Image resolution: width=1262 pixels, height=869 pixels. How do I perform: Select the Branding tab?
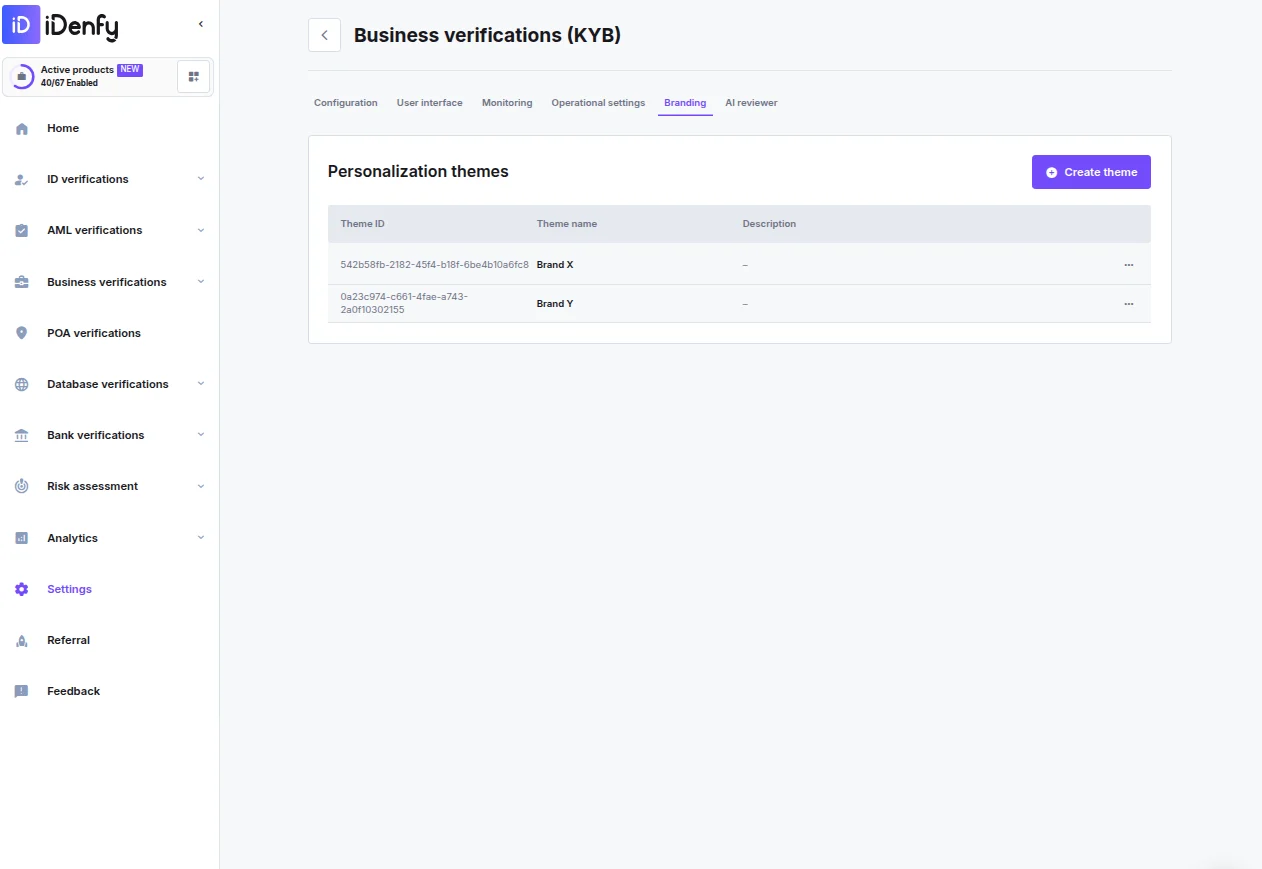point(685,103)
